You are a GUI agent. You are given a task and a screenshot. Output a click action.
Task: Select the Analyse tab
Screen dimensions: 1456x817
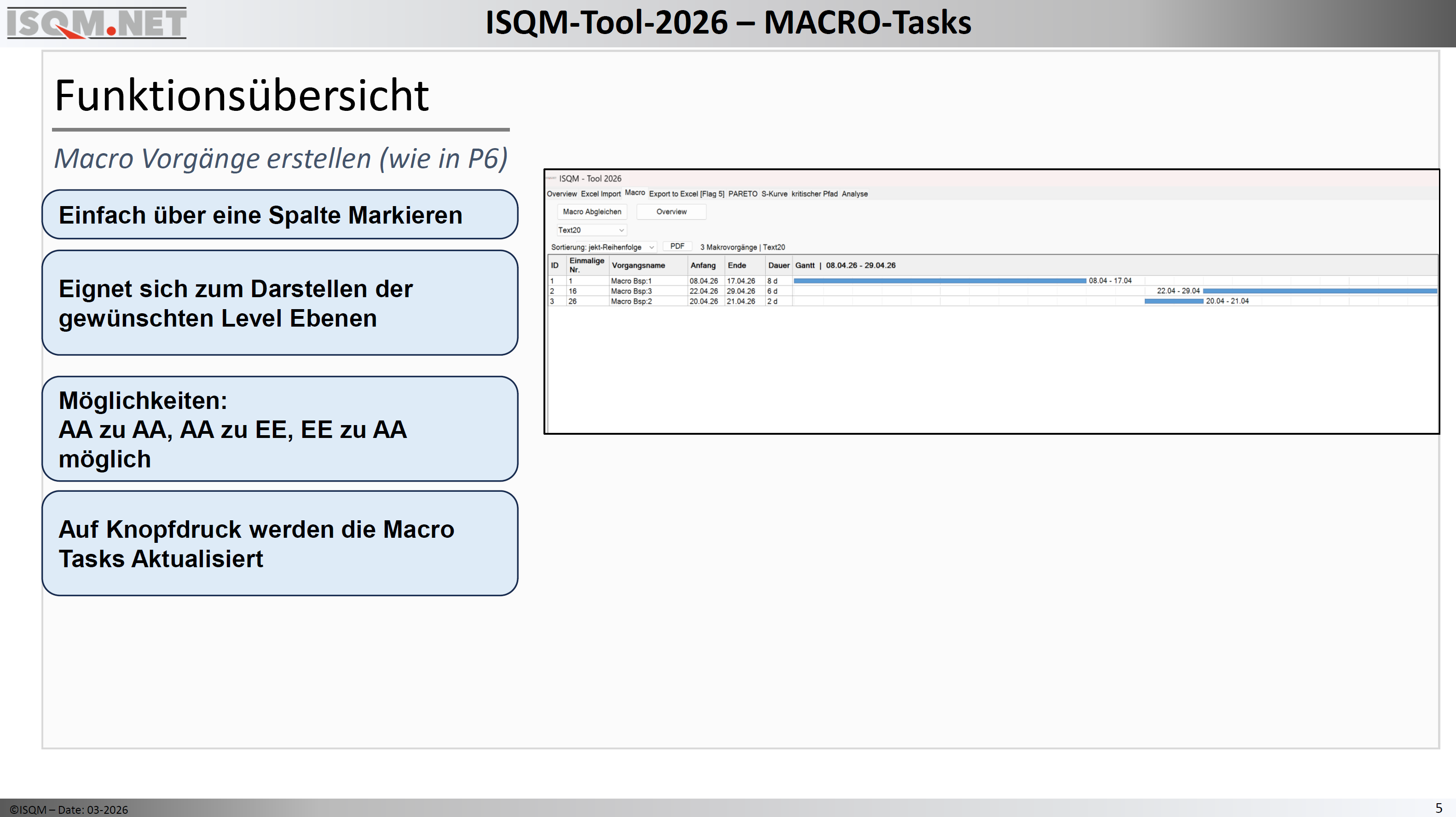pos(854,194)
